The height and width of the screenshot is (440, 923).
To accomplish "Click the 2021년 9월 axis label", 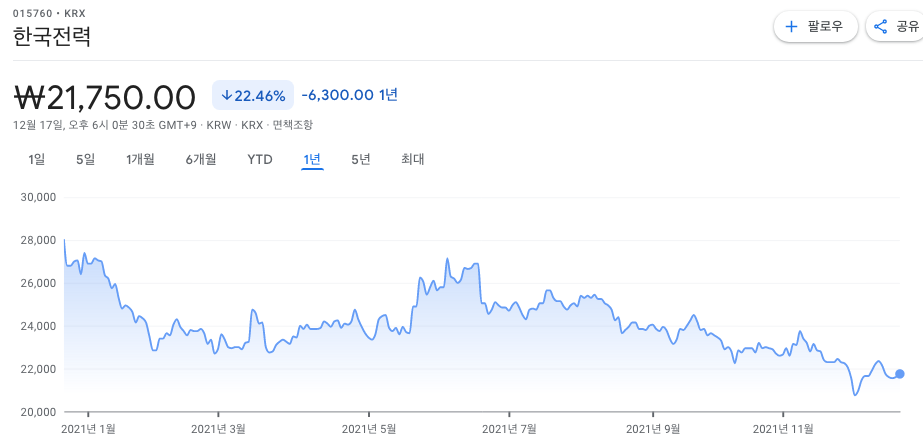I will click(653, 428).
